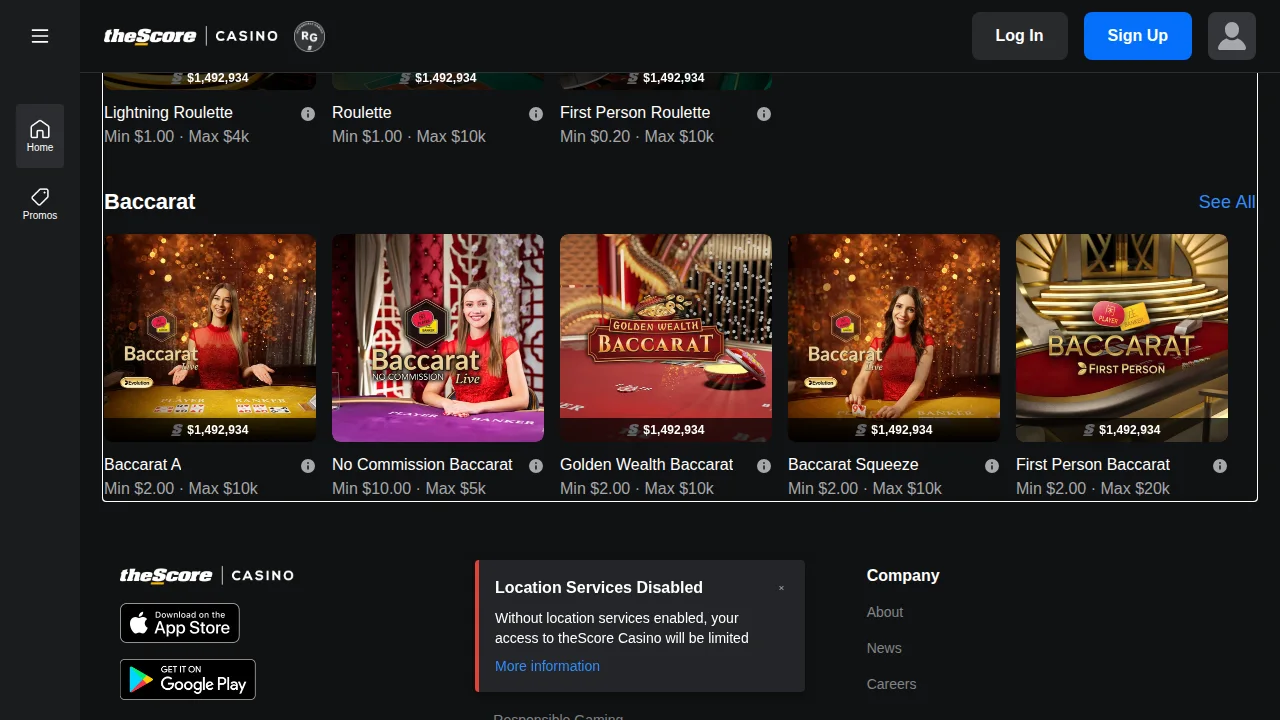1280x720 pixels.
Task: Open First Person Baccarat thumbnail
Action: click(1122, 338)
